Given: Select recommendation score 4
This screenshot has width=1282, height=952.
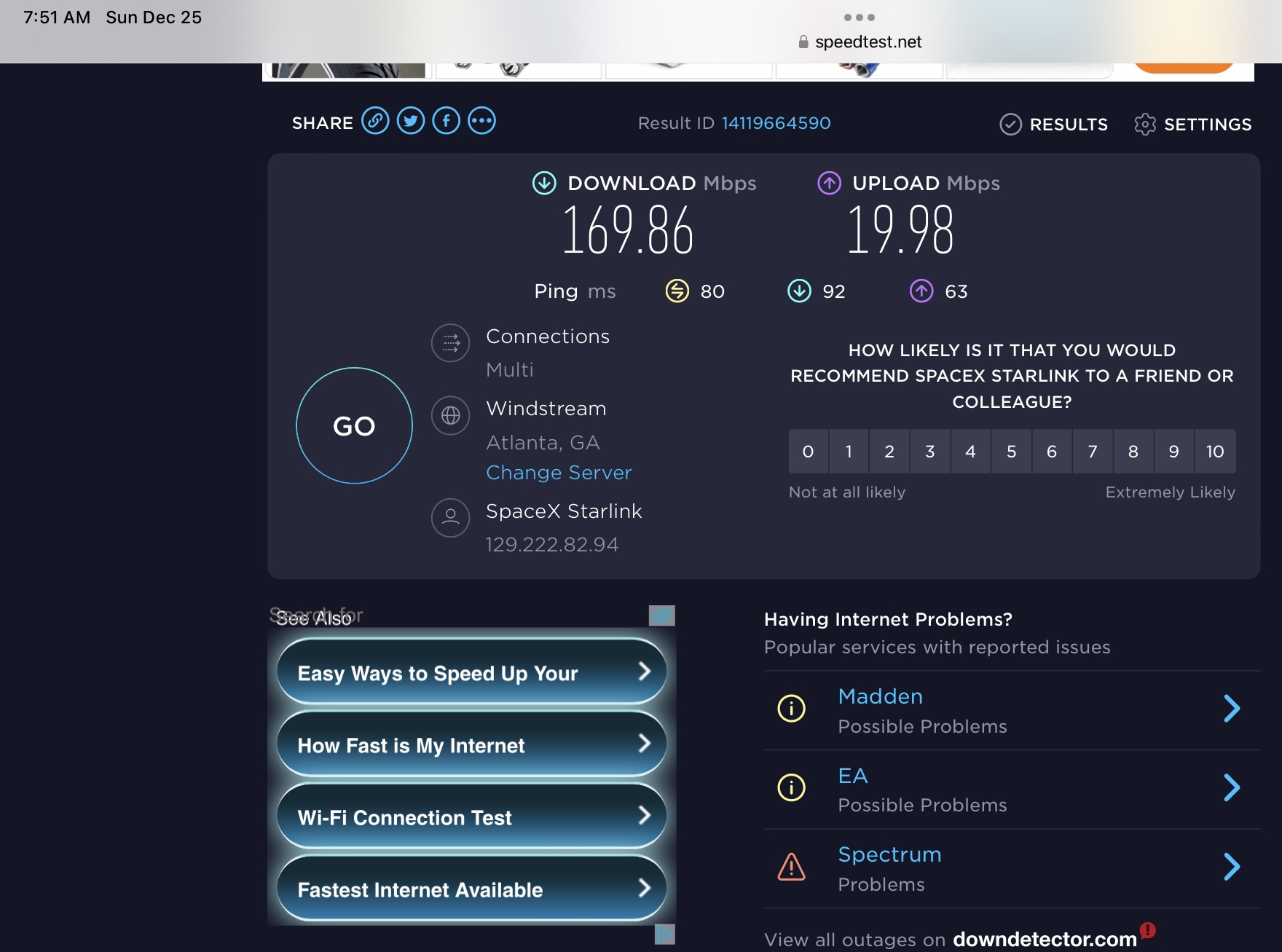Looking at the screenshot, I should (x=971, y=452).
